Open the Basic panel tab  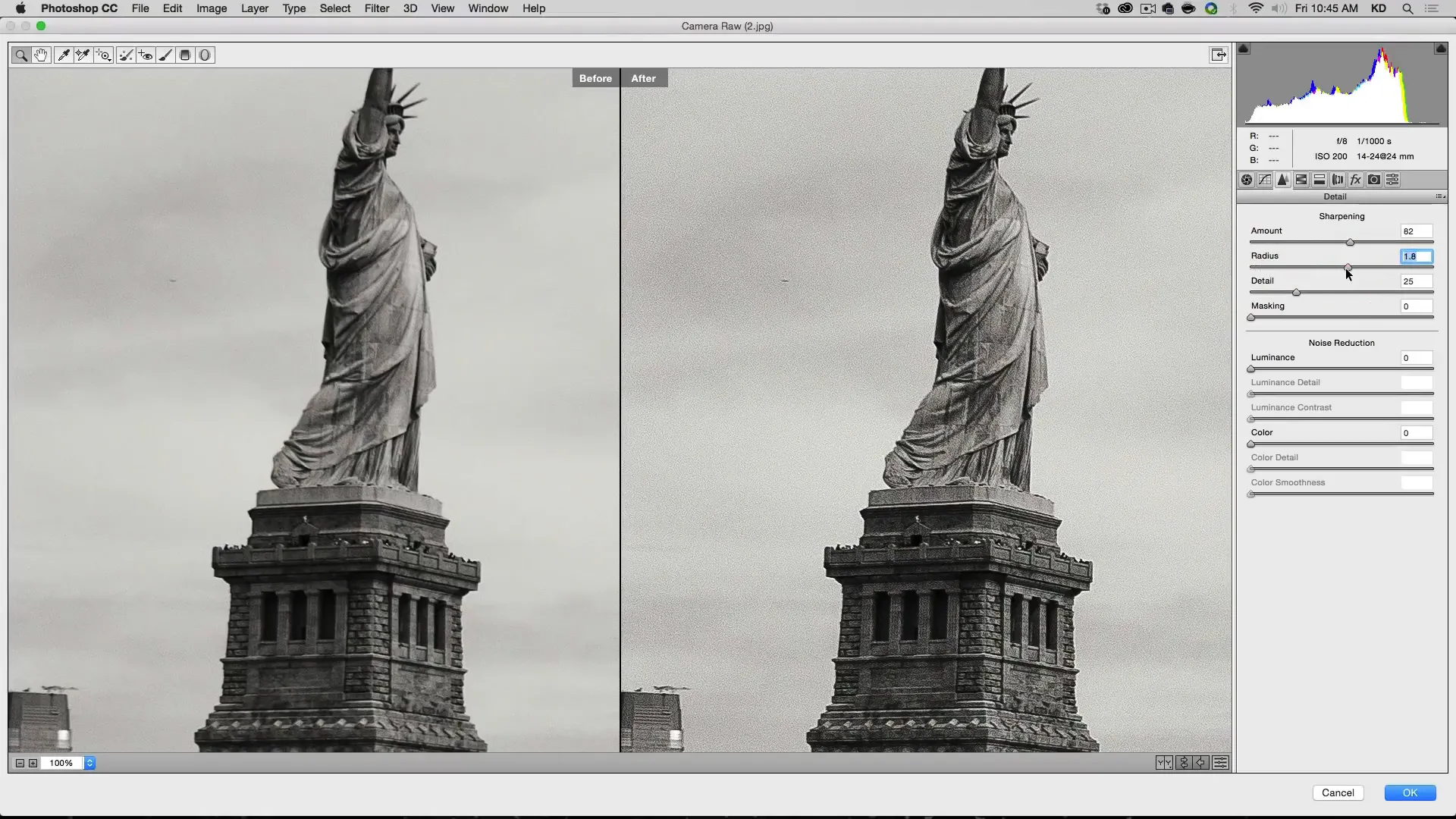coord(1247,180)
